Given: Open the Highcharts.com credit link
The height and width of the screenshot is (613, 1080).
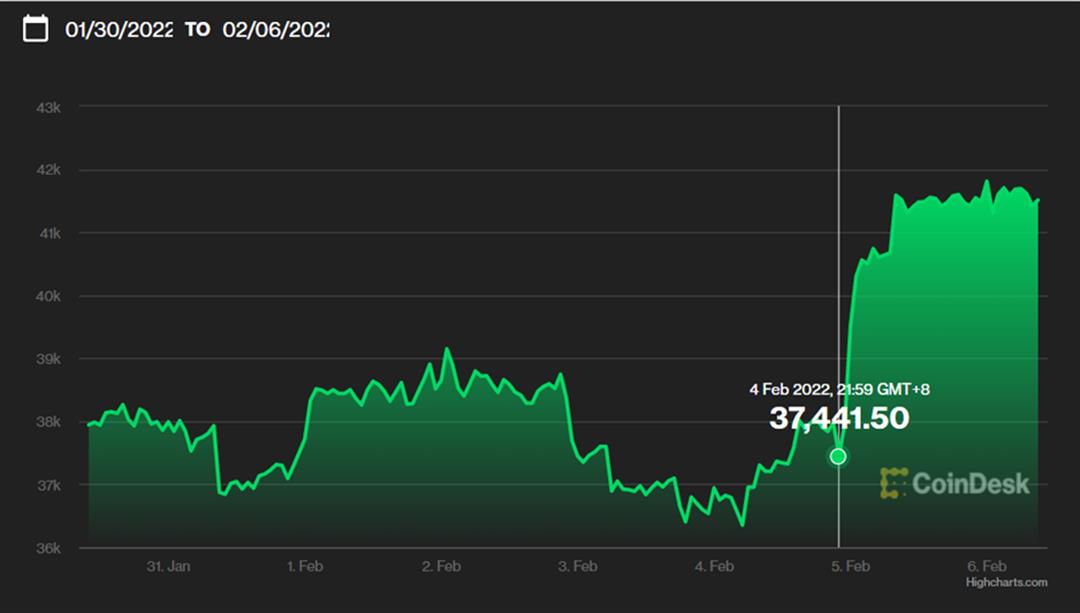Looking at the screenshot, I should (x=1006, y=582).
